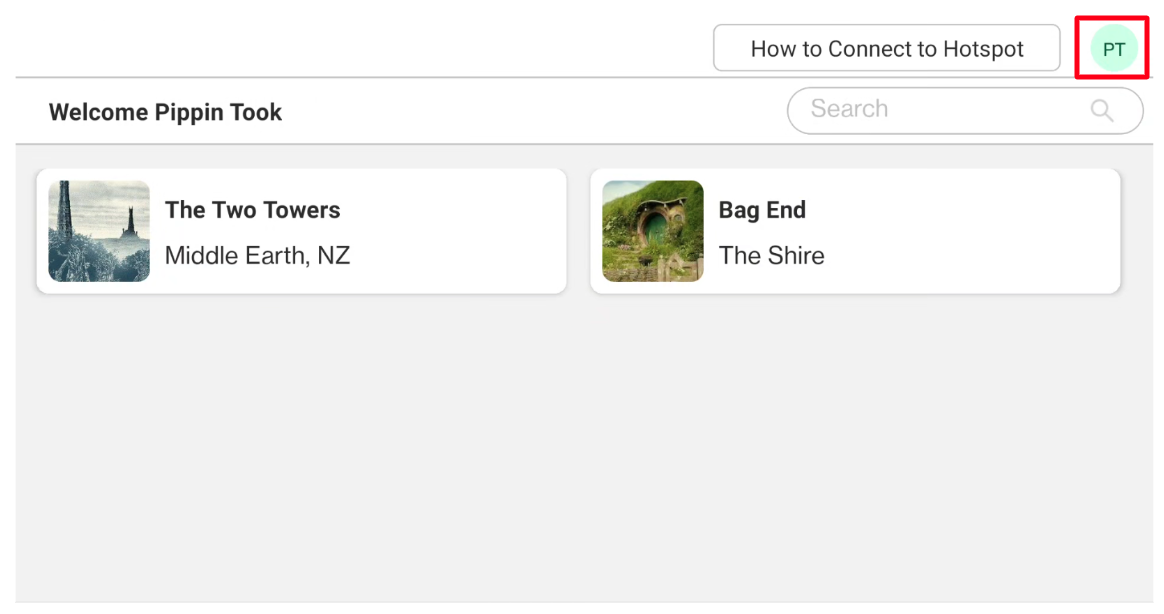Focus the Search input field

(x=965, y=111)
